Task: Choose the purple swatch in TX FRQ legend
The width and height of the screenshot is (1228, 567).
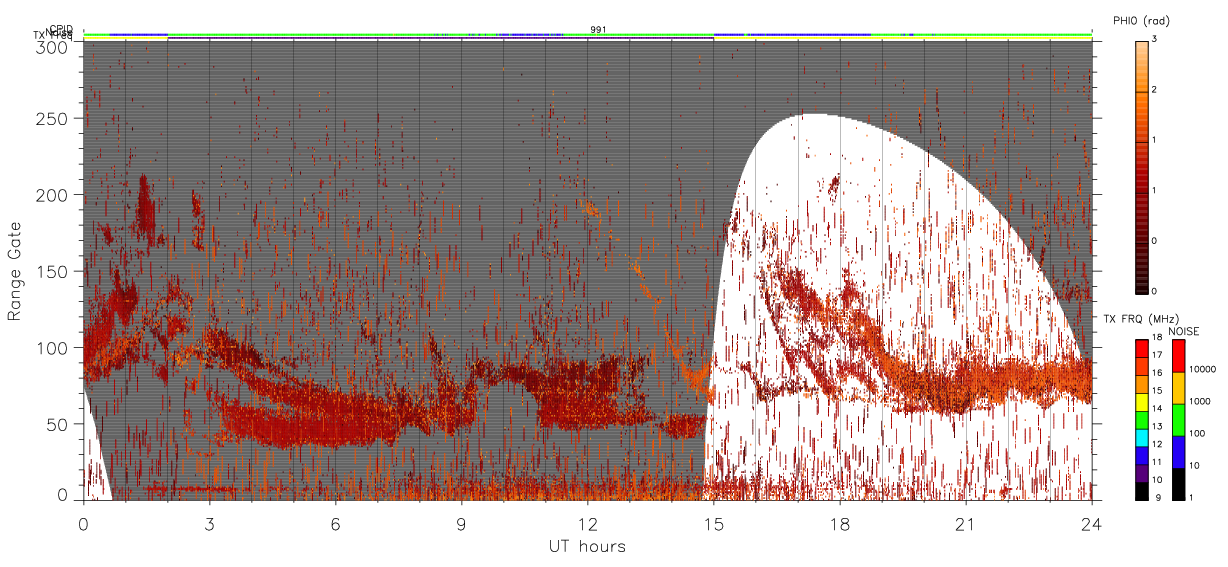Action: (x=1142, y=473)
